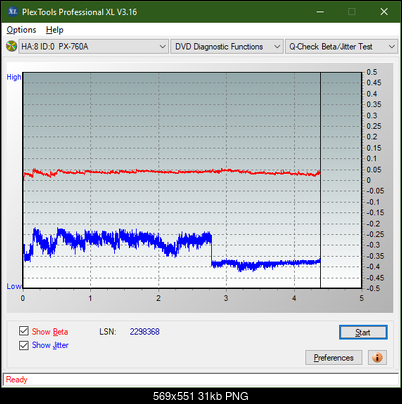
Task: Click the 0.5 scale value at top
Action: click(372, 72)
